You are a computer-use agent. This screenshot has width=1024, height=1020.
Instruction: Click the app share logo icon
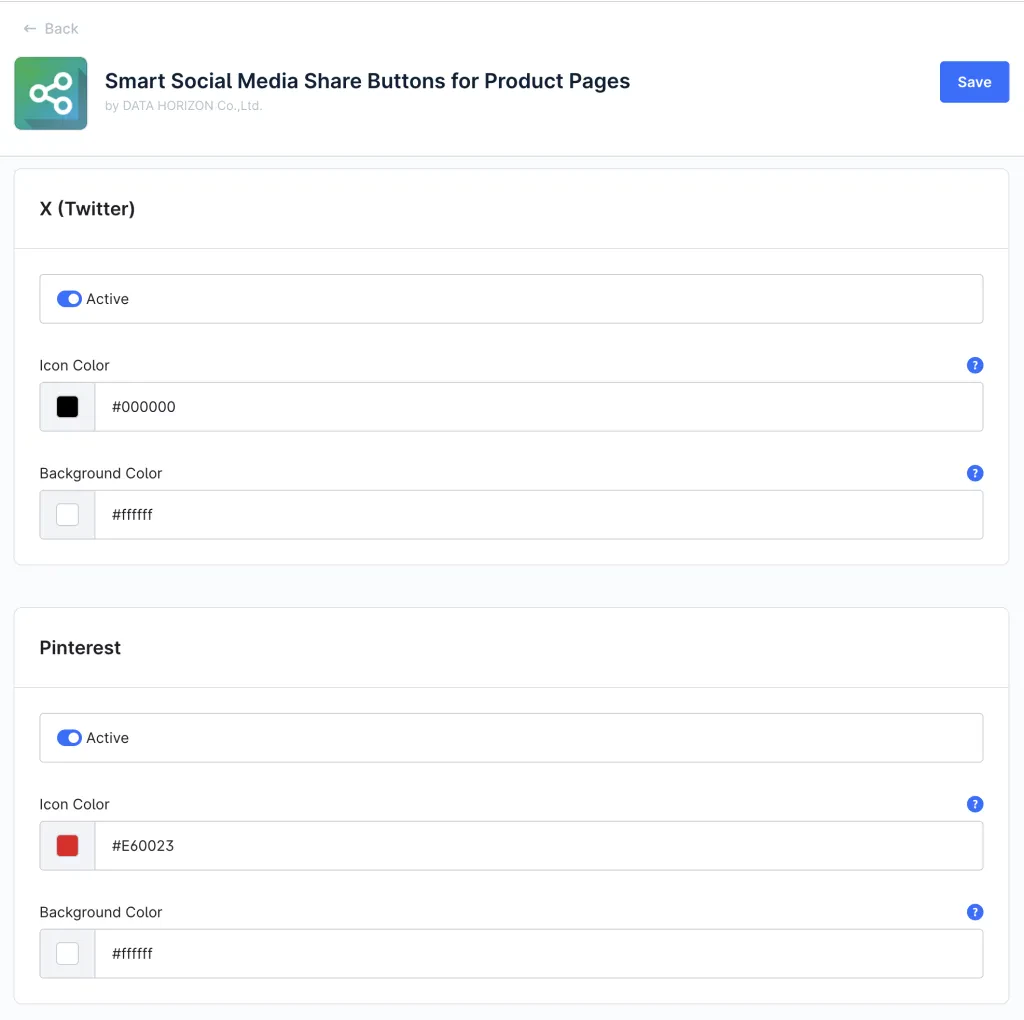pyautogui.click(x=51, y=93)
